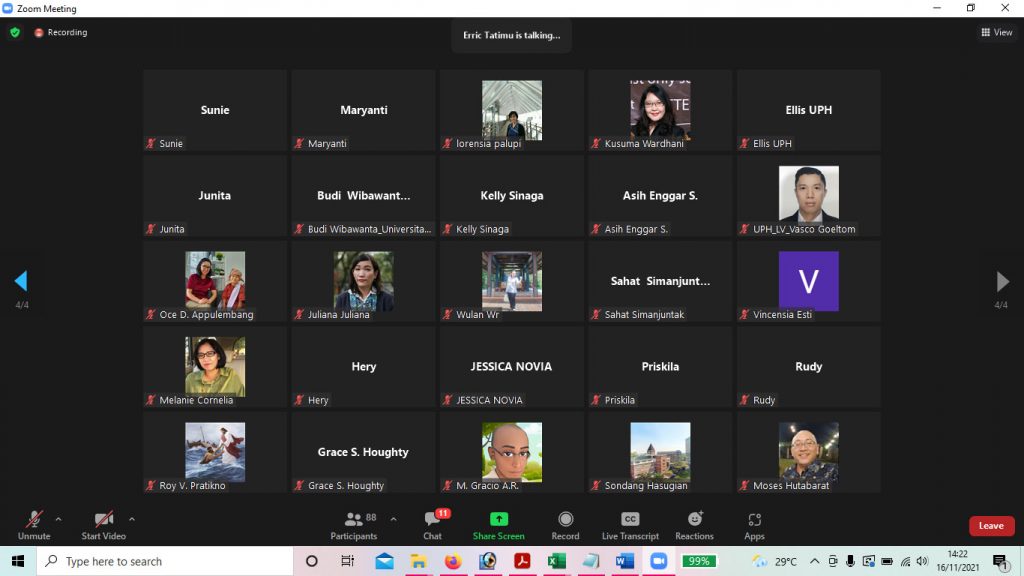Click the Windows taskbar search box

[165, 561]
